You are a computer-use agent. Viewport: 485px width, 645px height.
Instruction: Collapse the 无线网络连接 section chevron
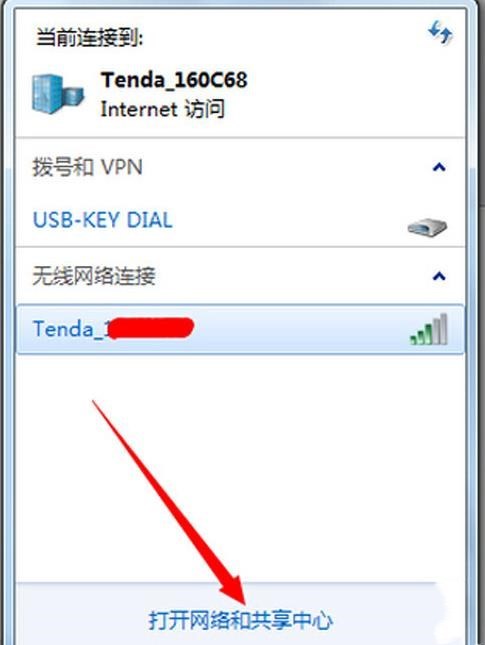(439, 276)
